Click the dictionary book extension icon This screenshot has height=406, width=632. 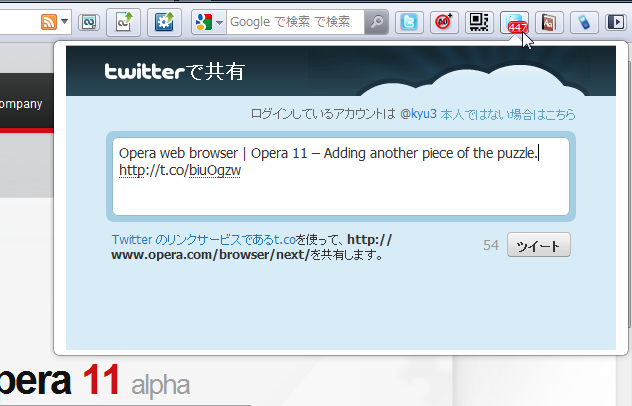tap(549, 22)
